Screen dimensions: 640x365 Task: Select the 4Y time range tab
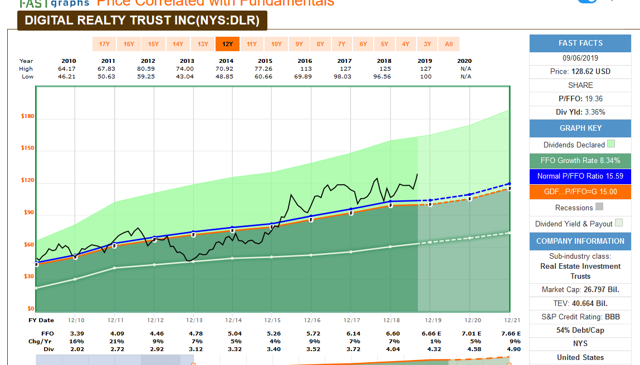click(405, 44)
